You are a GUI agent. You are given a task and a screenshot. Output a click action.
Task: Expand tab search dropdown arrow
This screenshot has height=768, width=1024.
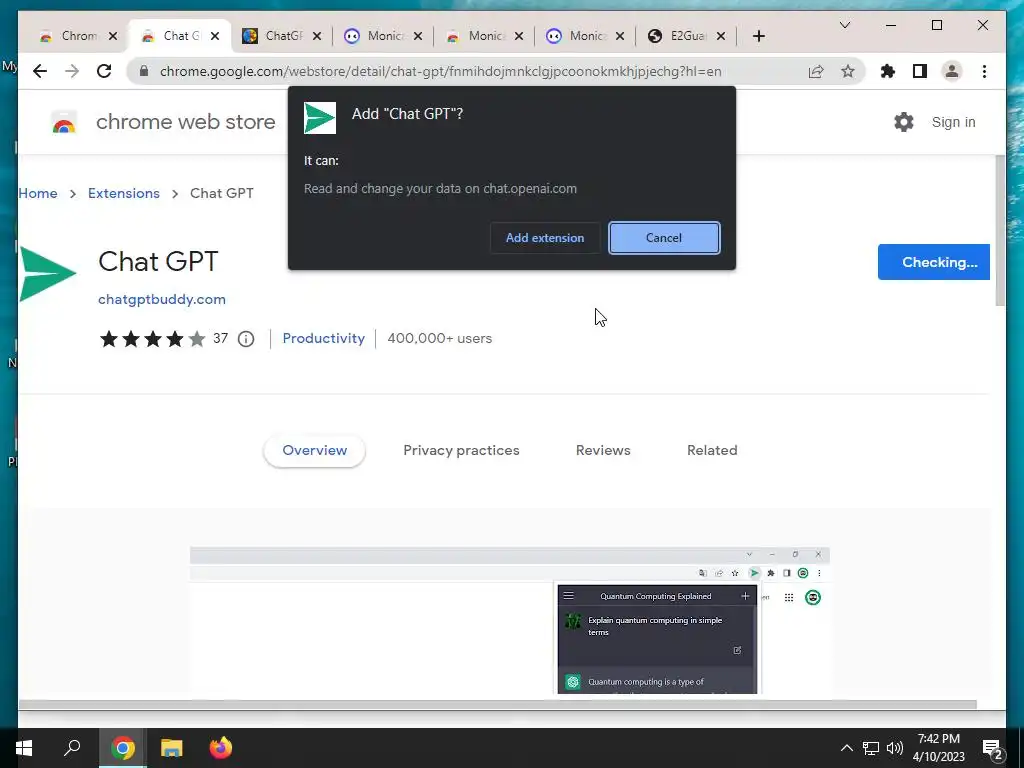[x=844, y=25]
